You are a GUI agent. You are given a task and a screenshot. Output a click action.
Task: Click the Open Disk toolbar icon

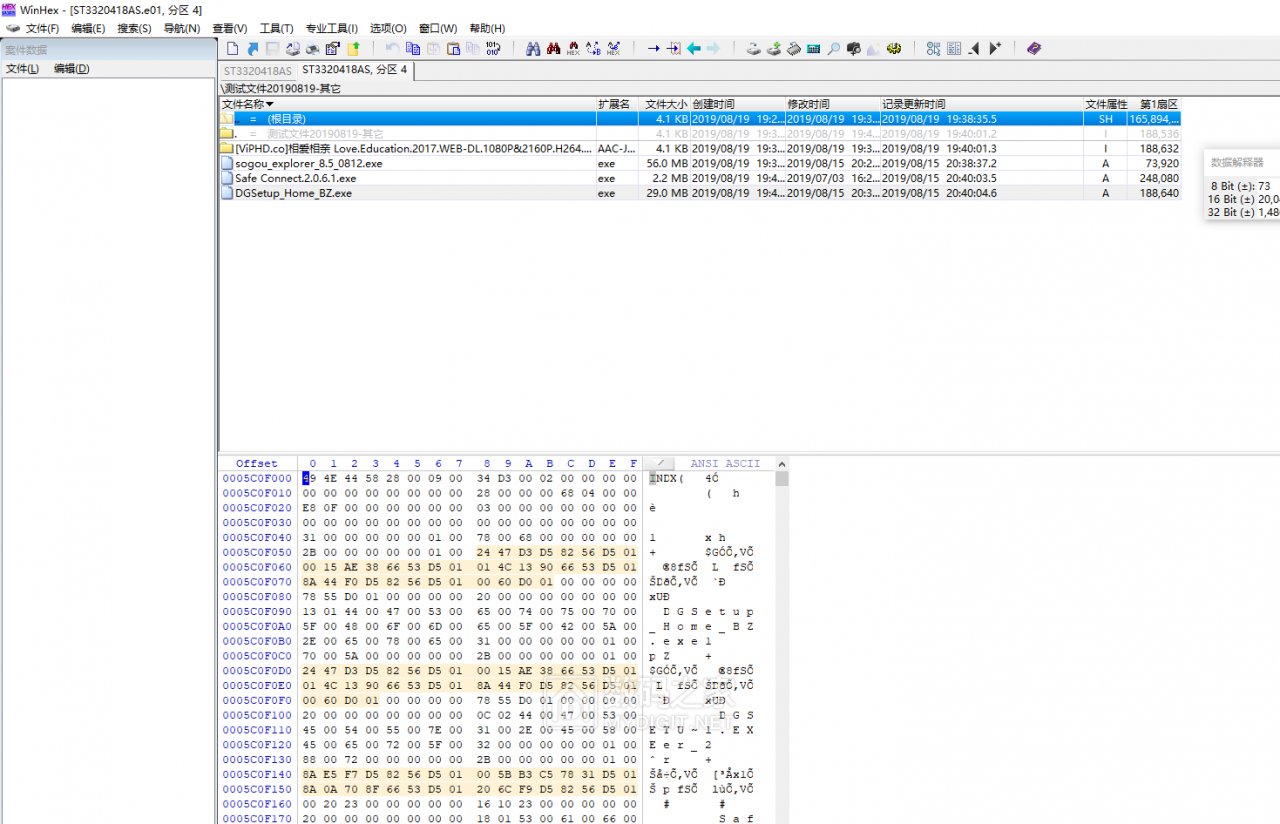[755, 48]
